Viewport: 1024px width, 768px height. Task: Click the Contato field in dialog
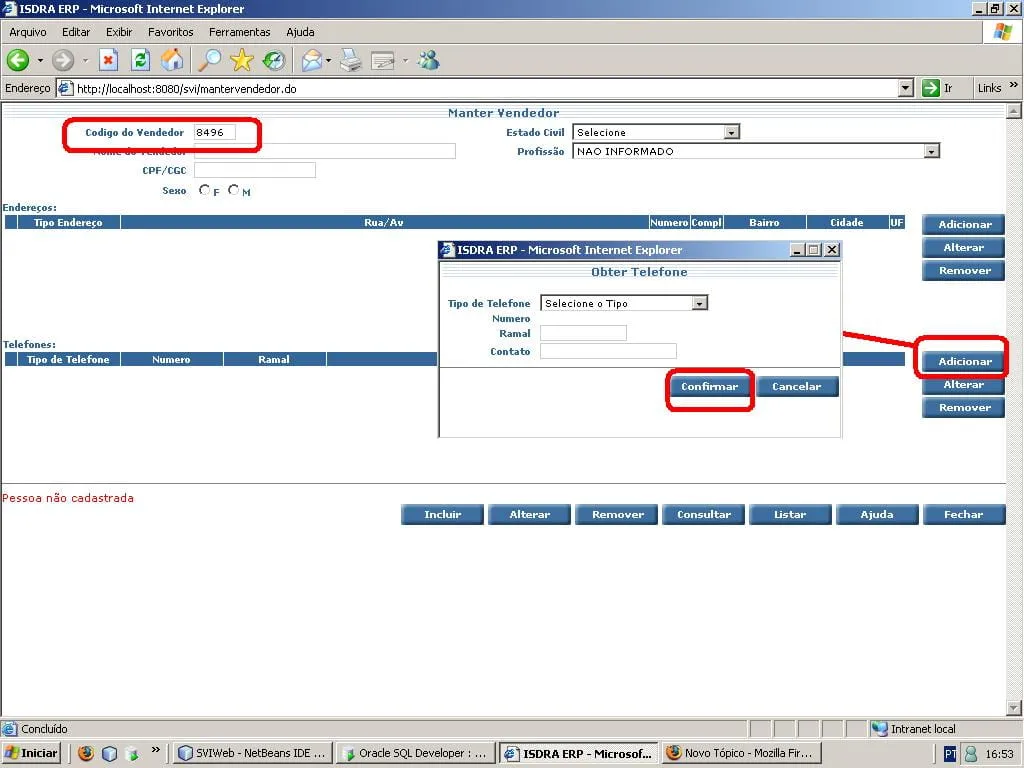coord(608,351)
